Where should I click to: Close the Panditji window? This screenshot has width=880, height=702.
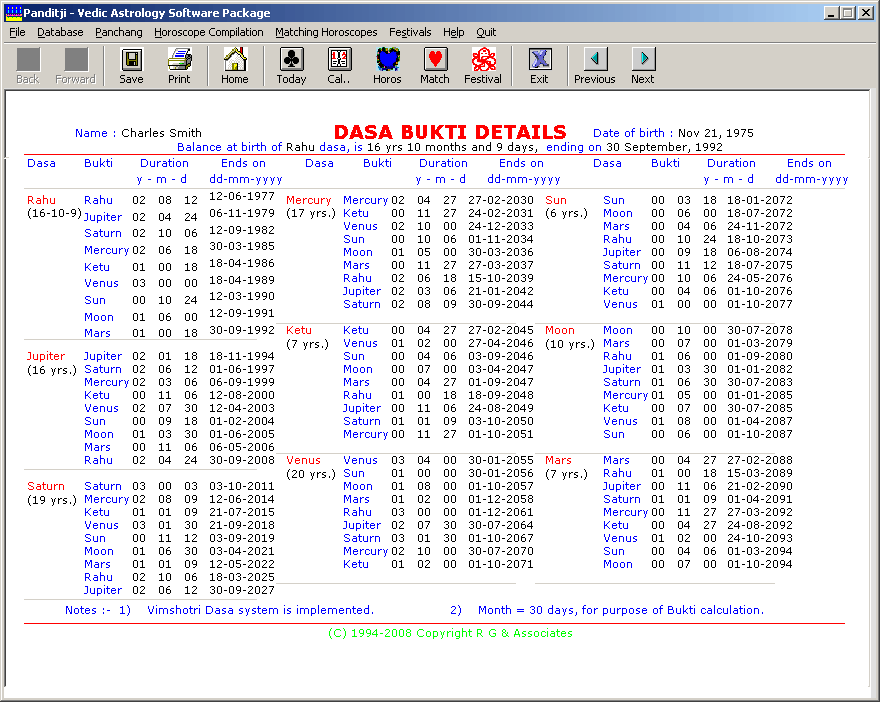866,12
